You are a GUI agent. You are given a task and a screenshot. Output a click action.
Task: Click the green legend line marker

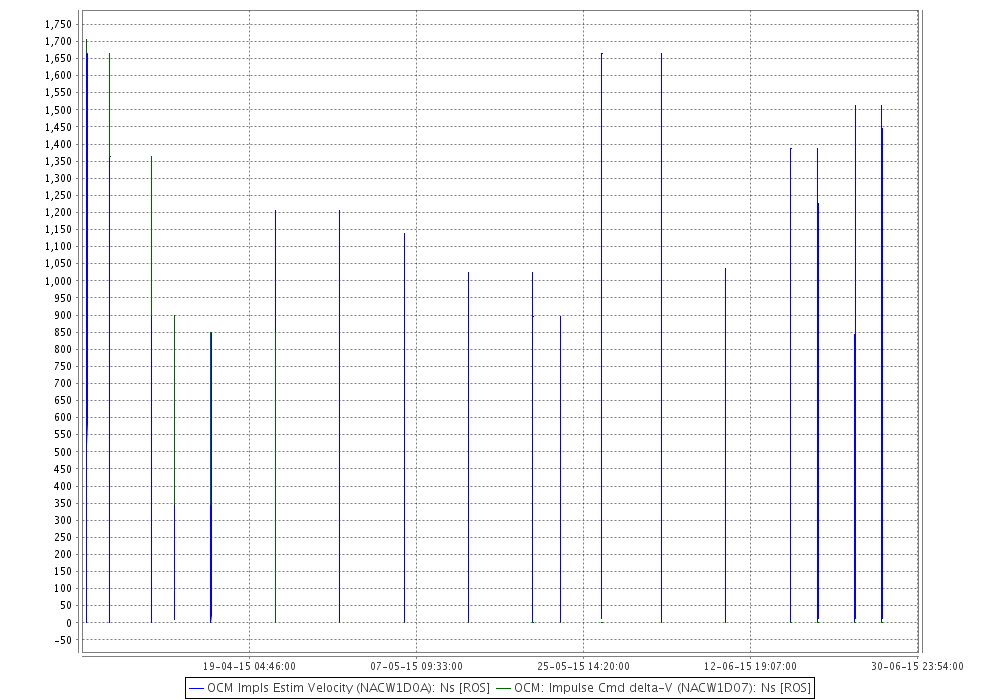coord(504,689)
